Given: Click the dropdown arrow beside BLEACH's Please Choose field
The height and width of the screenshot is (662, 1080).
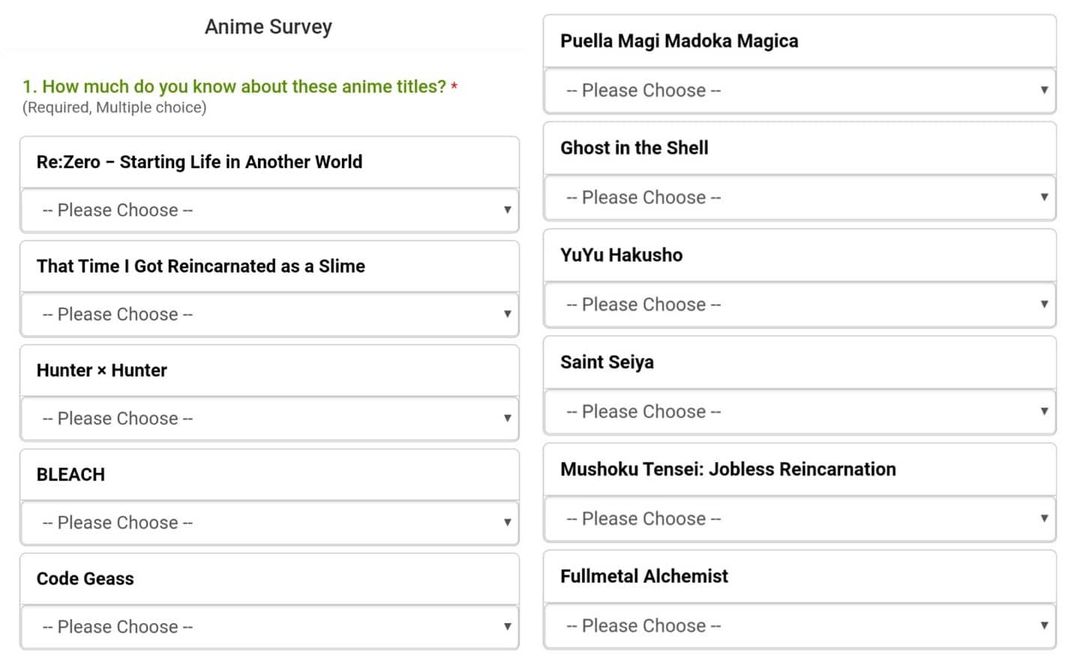Looking at the screenshot, I should click(506, 522).
